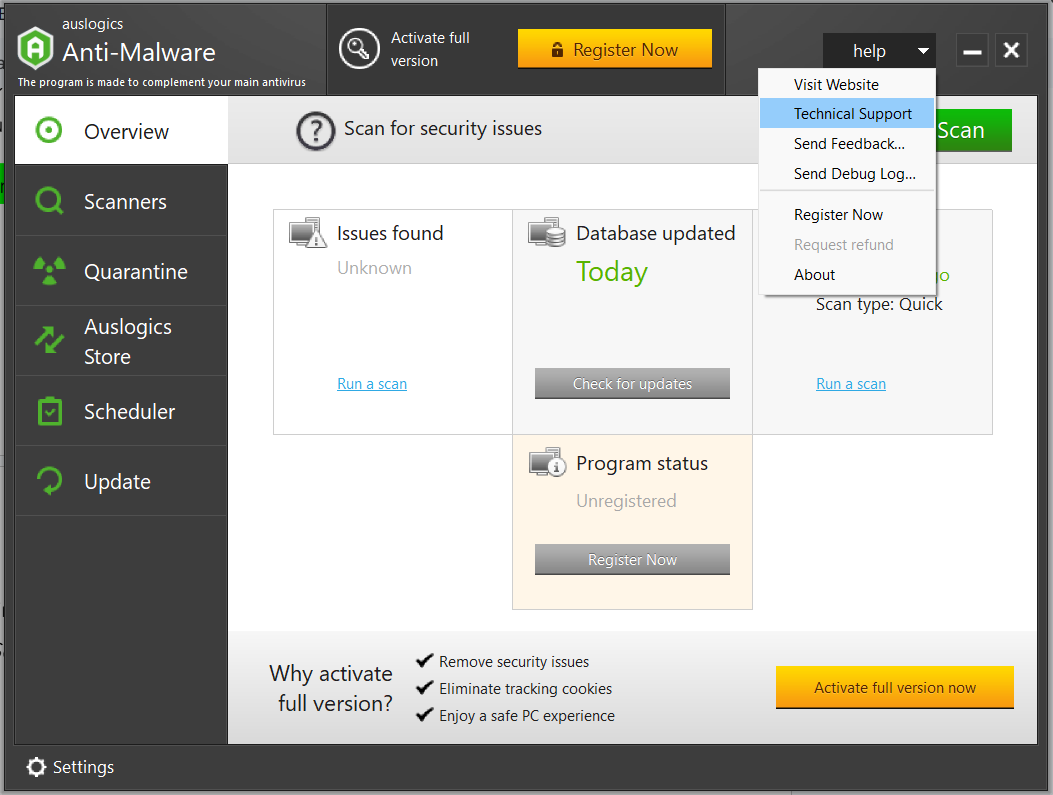Click the Overview target icon
Image resolution: width=1053 pixels, height=795 pixels.
(x=48, y=130)
